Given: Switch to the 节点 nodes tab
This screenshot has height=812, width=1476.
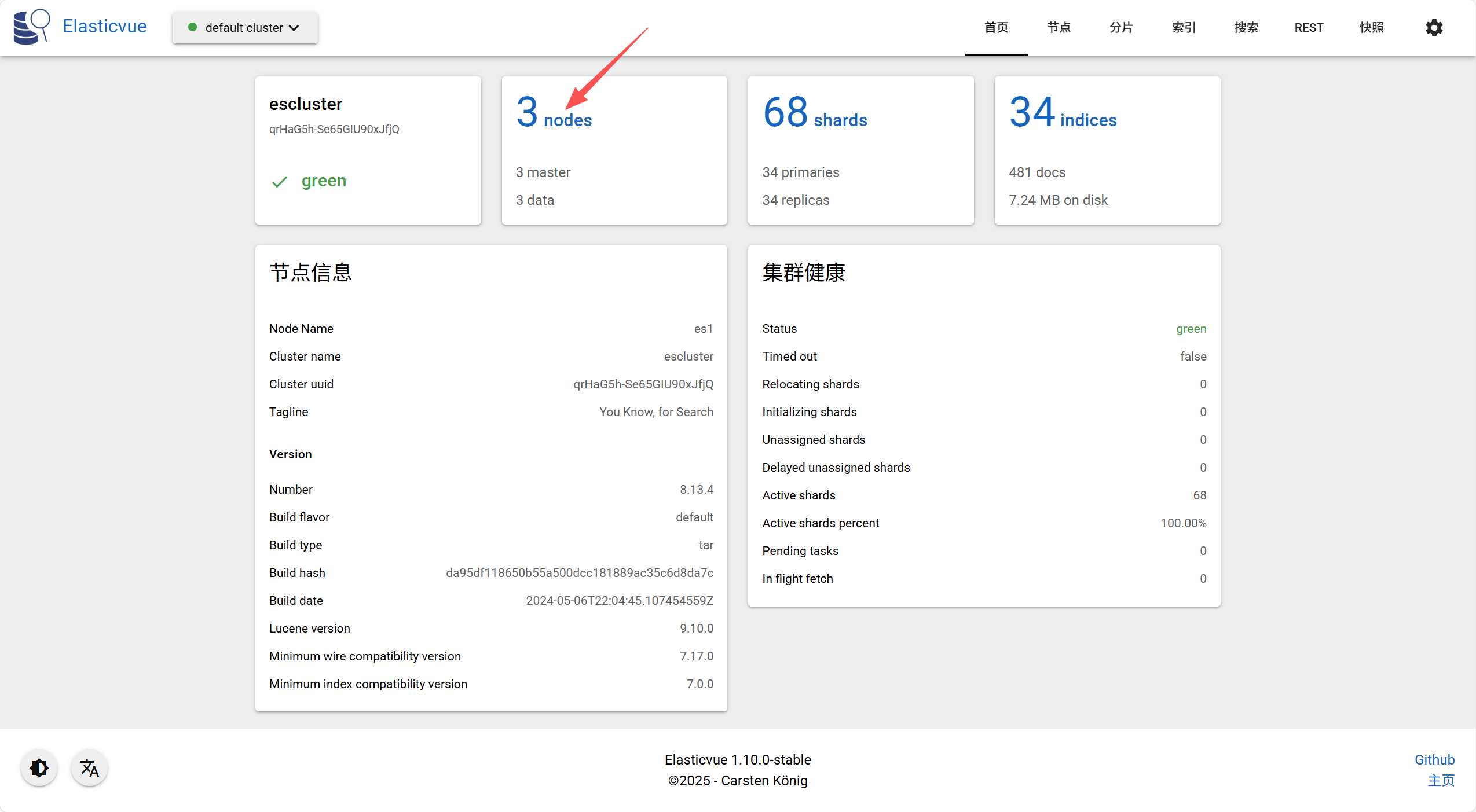Looking at the screenshot, I should click(x=1059, y=28).
